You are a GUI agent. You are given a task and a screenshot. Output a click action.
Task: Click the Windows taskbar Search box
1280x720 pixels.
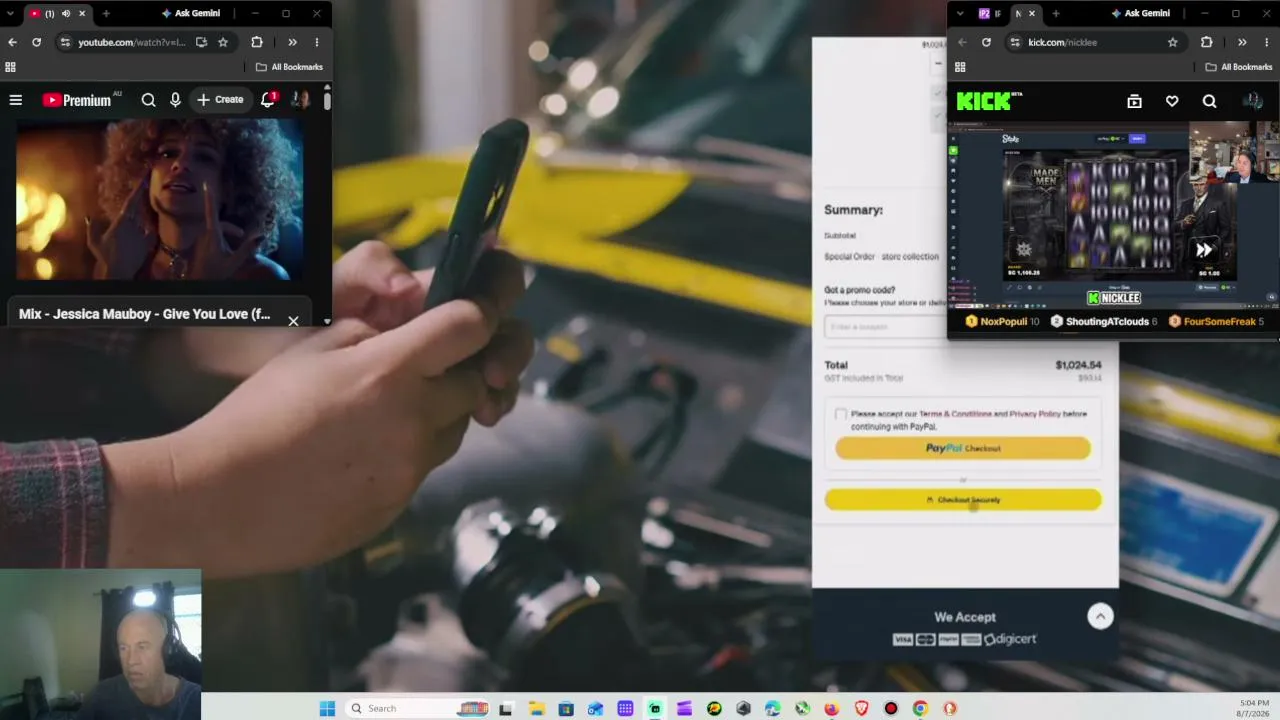(x=418, y=709)
